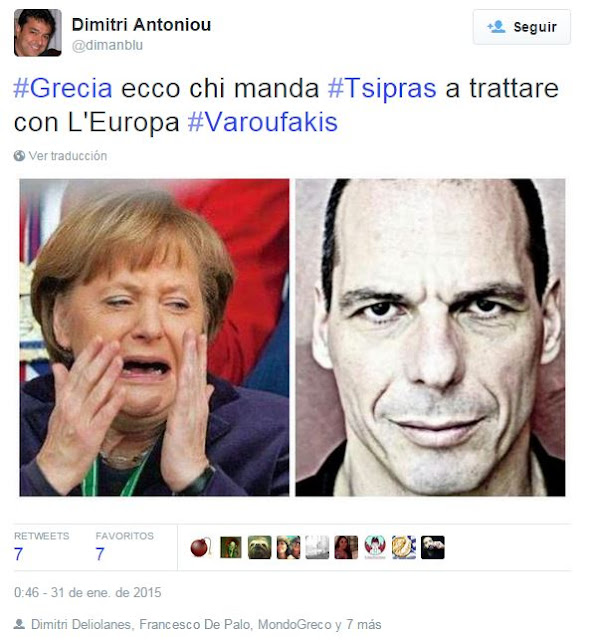
Task: Open the tweet timestamp 31 de ene. de 2015
Action: click(88, 593)
